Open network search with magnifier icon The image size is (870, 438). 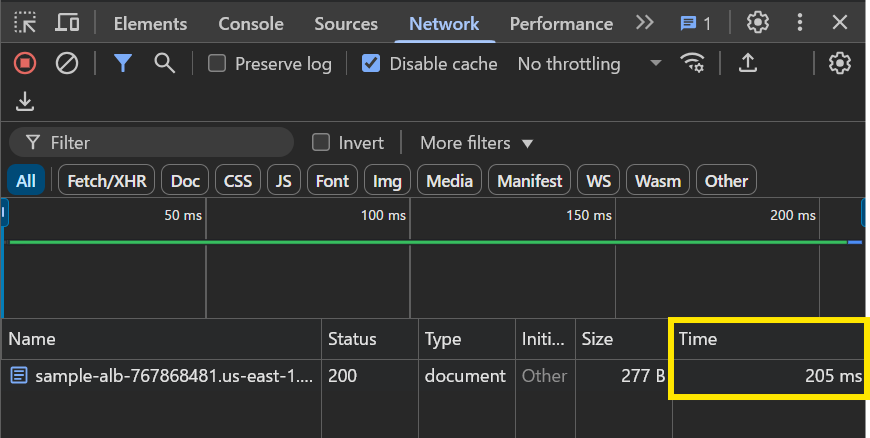point(164,63)
